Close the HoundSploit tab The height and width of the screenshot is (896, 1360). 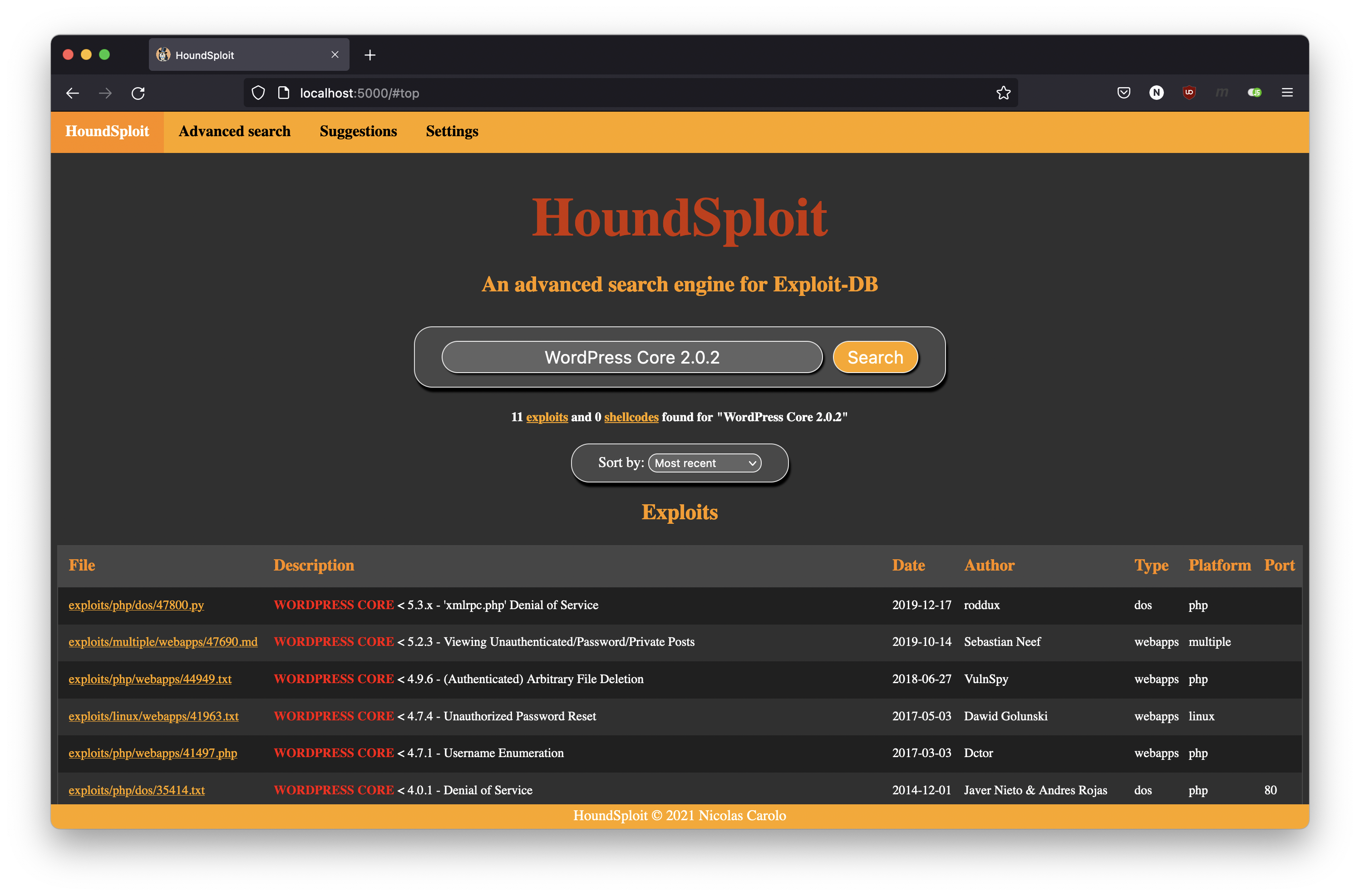(335, 55)
